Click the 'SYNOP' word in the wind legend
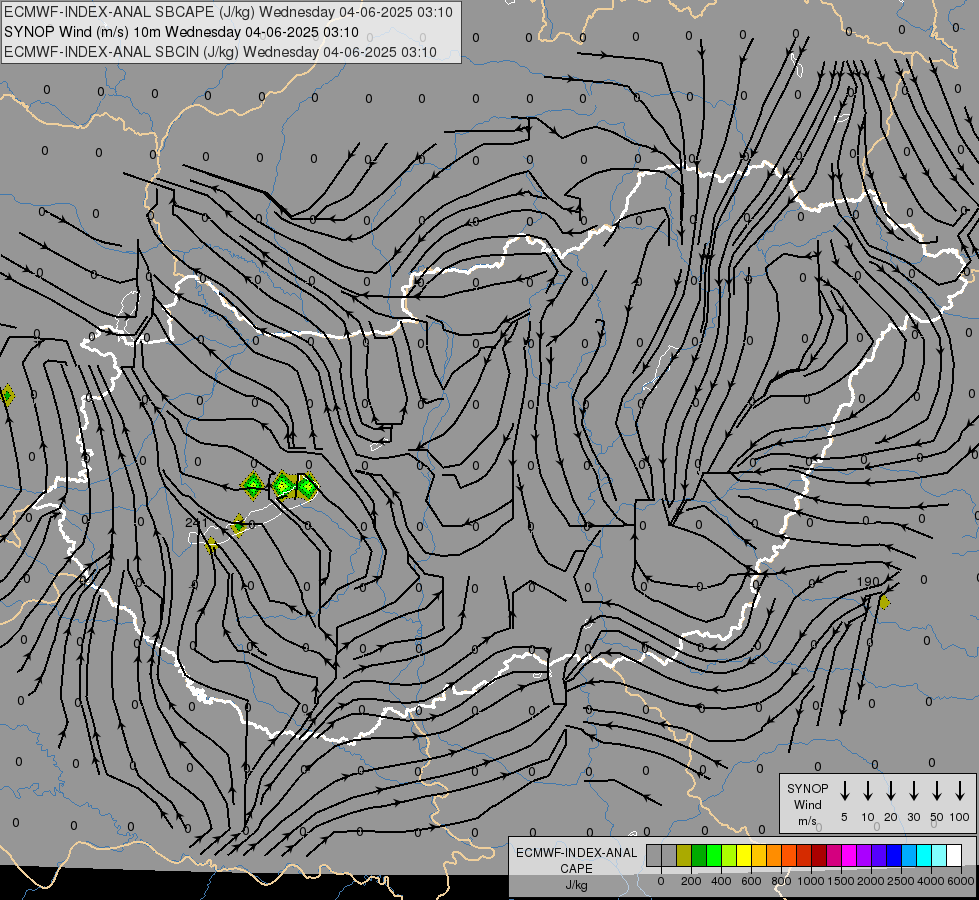The height and width of the screenshot is (900, 979). pos(807,788)
